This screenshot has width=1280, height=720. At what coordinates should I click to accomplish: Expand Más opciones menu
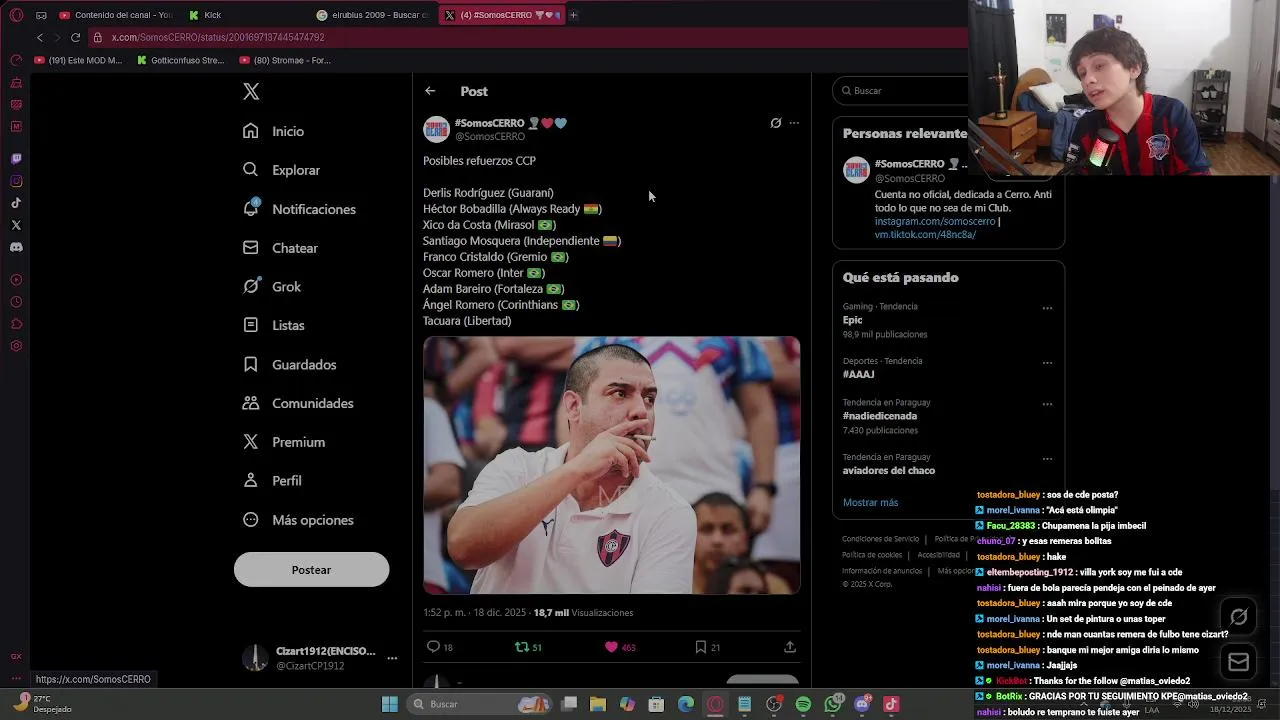tap(298, 520)
